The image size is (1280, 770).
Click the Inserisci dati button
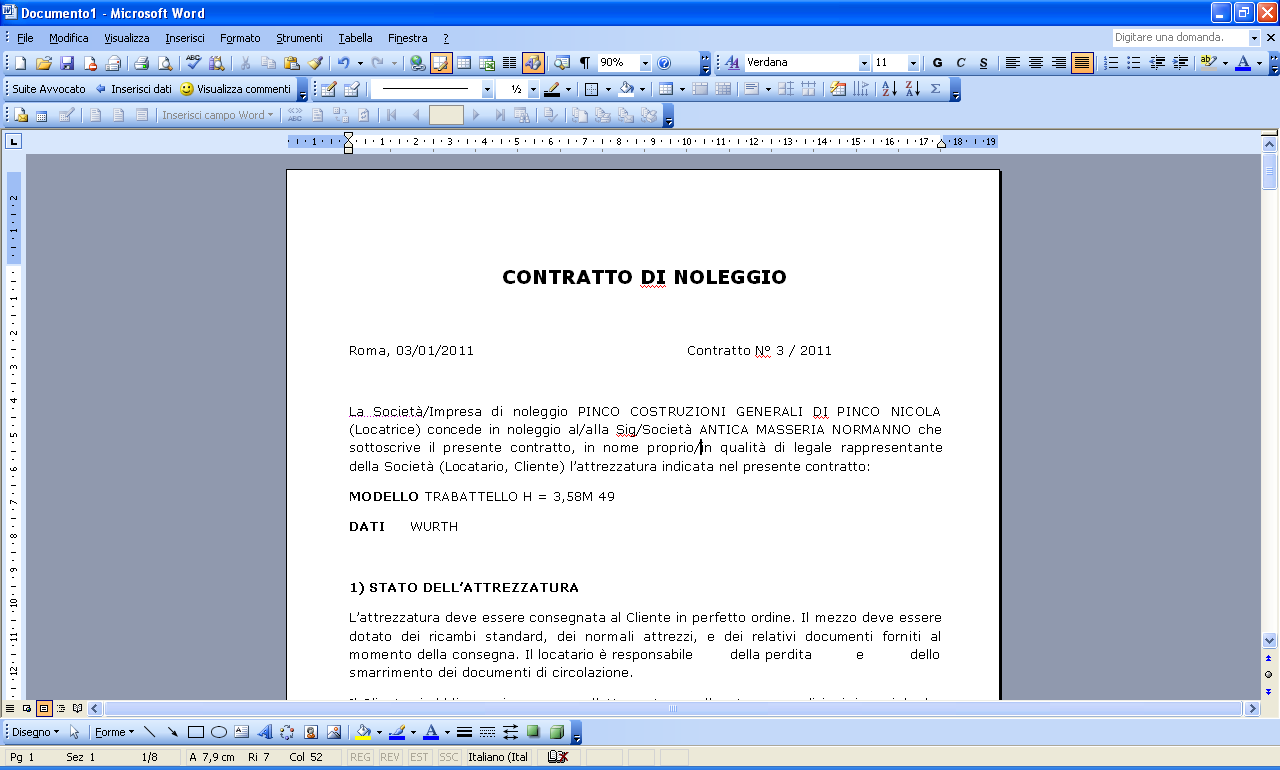click(x=133, y=89)
